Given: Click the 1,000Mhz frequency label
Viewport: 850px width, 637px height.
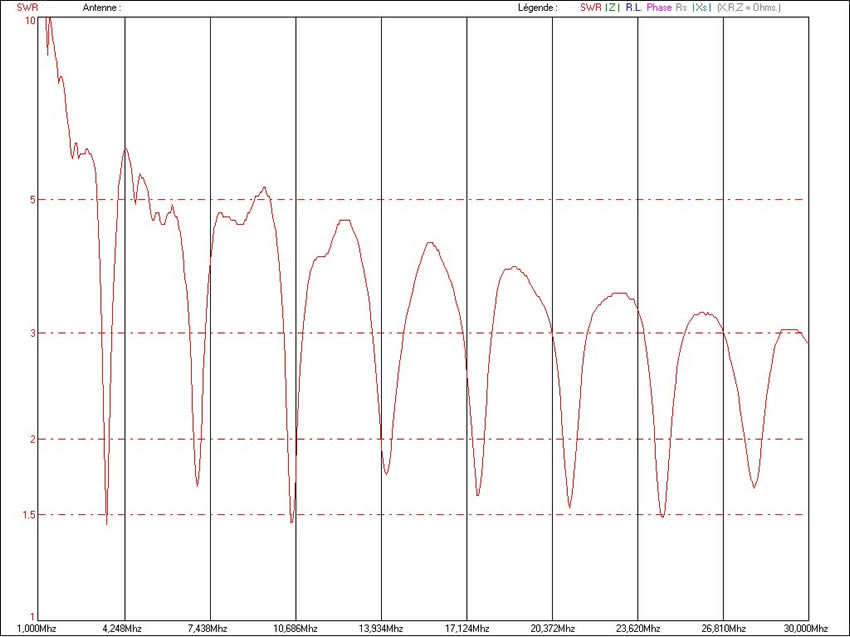Looking at the screenshot, I should pyautogui.click(x=36, y=629).
